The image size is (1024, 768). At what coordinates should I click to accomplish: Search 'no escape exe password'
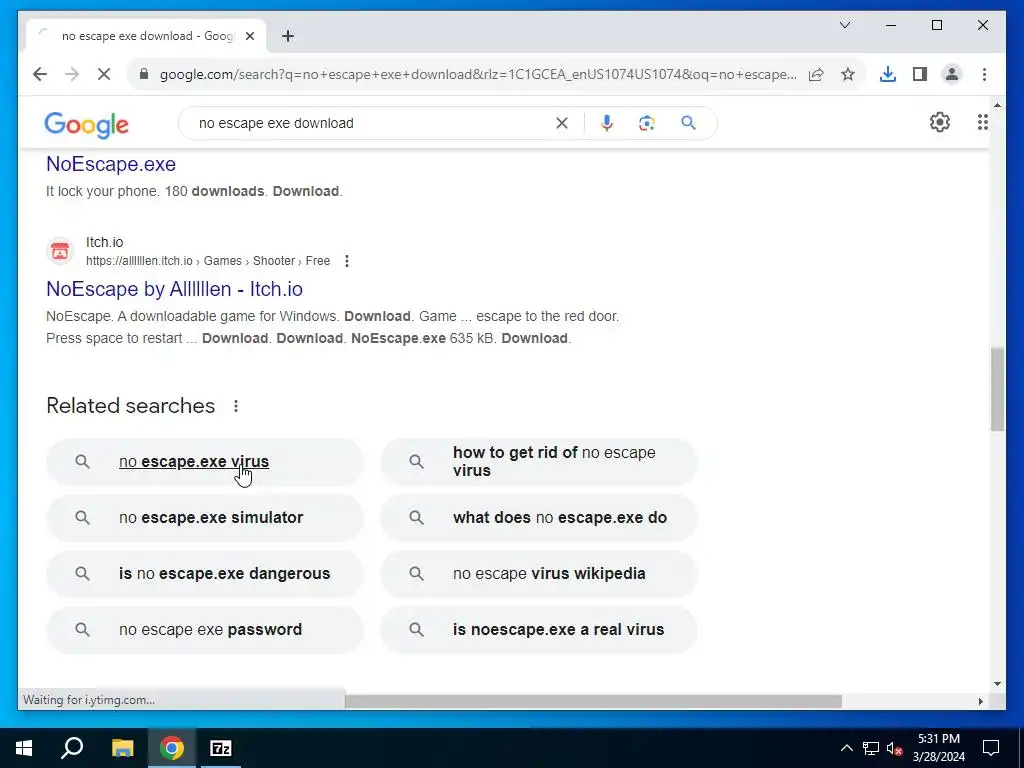(204, 630)
